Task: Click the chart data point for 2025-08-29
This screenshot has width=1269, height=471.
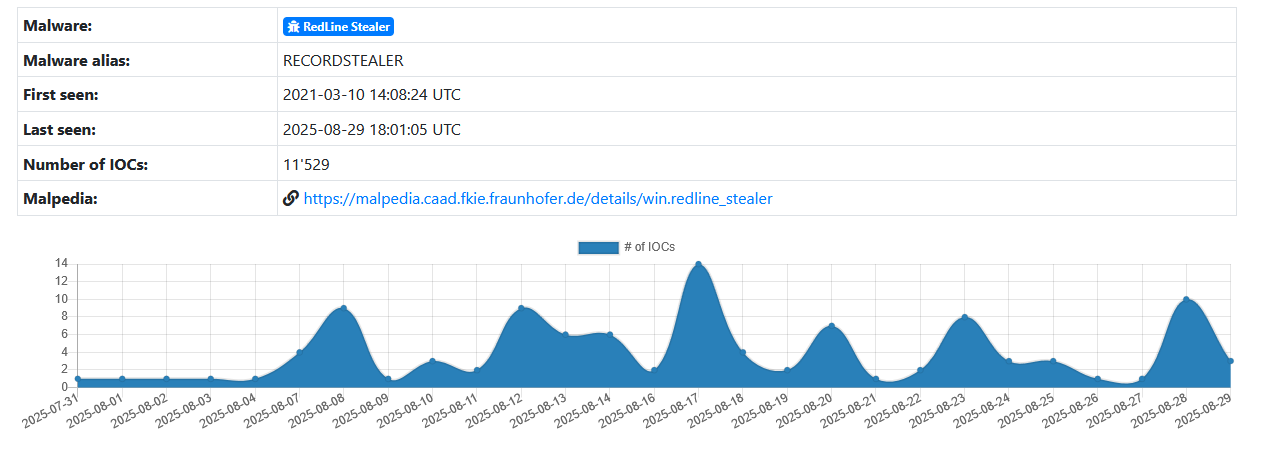Action: (1230, 361)
